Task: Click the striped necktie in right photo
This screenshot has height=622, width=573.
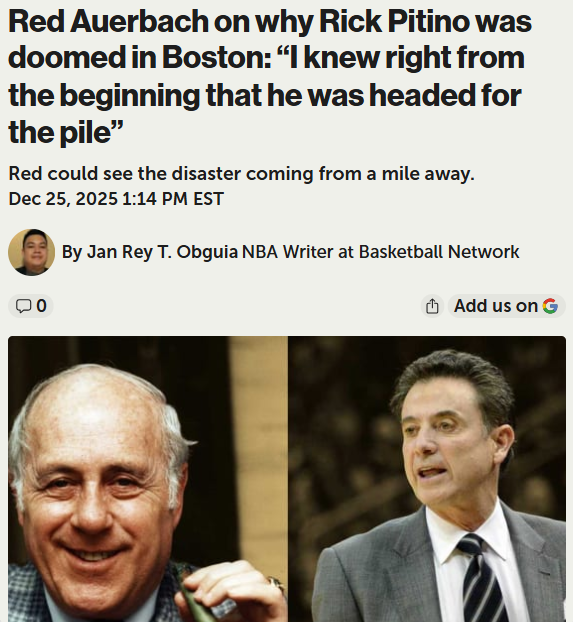Action: 480,578
